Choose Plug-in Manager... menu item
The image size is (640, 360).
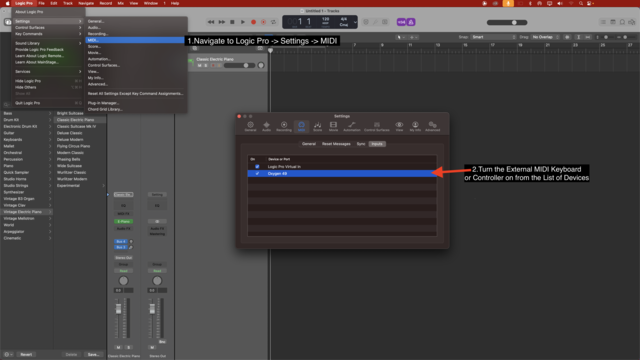click(x=135, y=103)
